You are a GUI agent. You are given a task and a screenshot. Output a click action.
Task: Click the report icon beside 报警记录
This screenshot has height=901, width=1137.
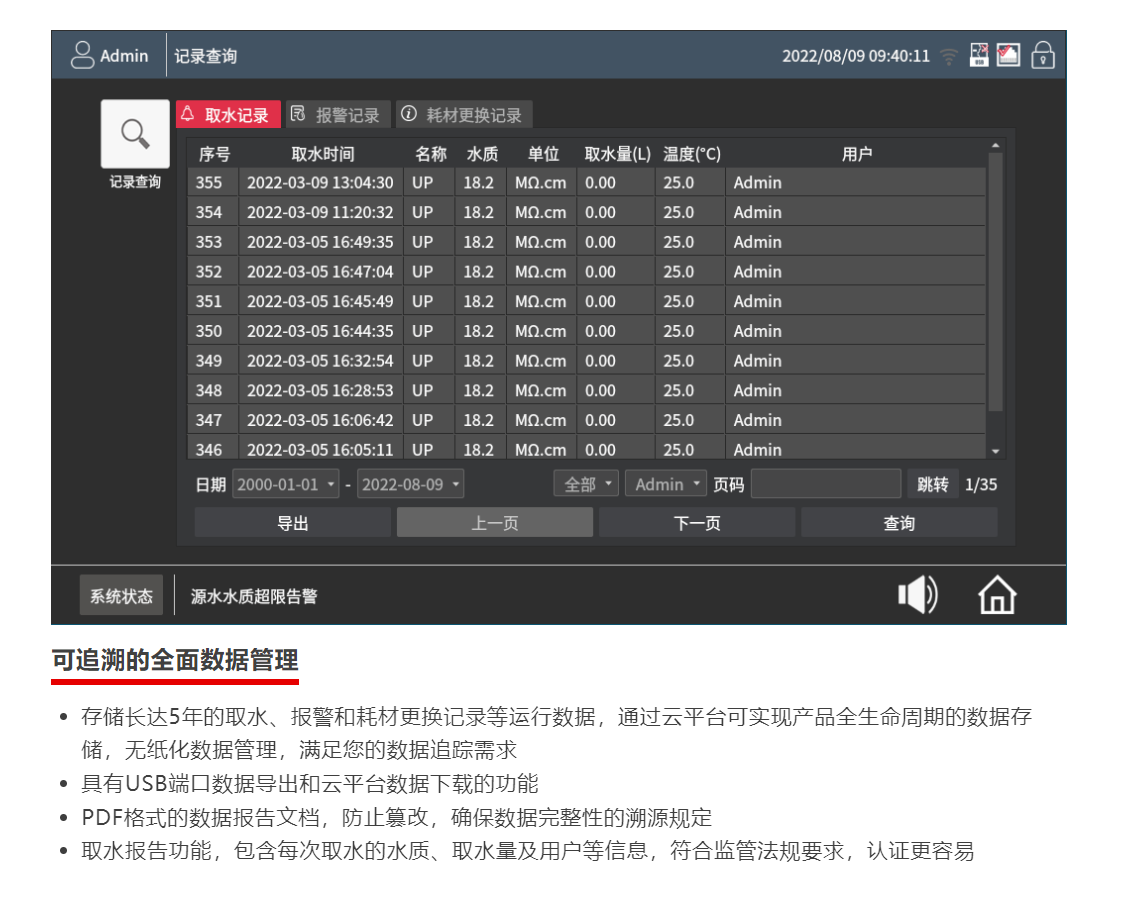click(x=297, y=114)
